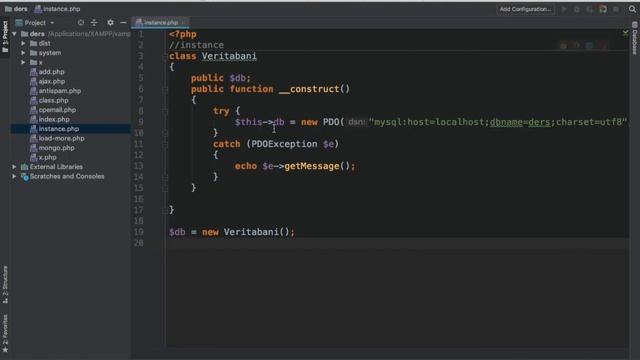Click green inspection checkmark in editor corner

625,32
